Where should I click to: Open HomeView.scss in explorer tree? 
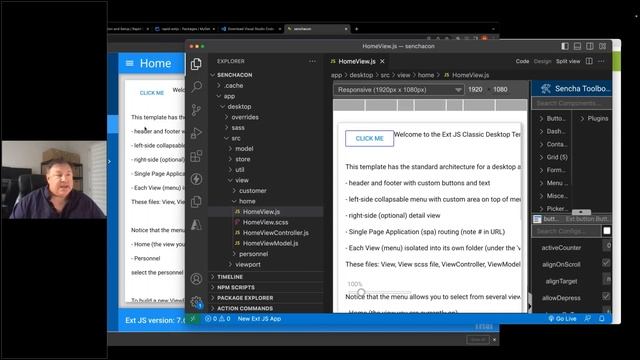coord(265,222)
